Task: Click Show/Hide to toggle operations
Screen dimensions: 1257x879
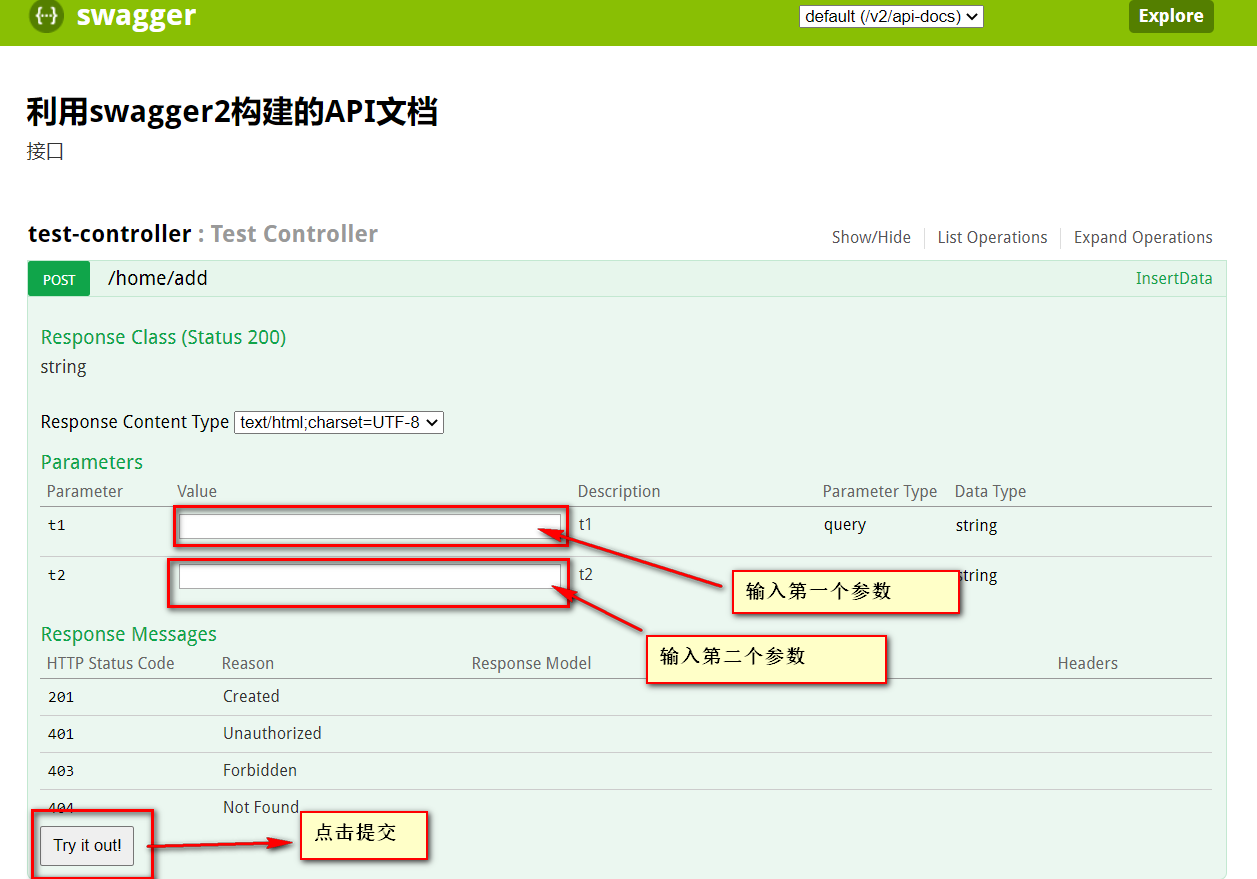Action: (x=871, y=237)
